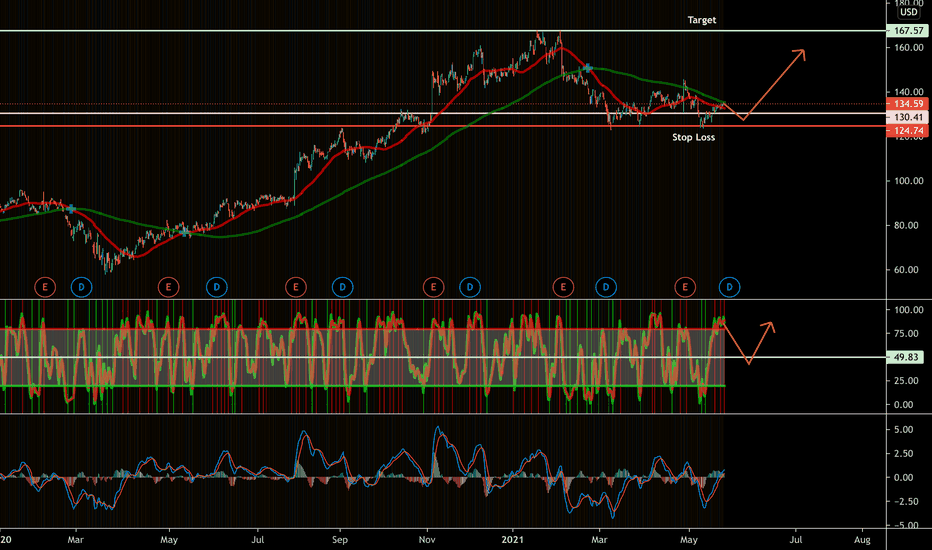Select the 130.41 price level label
Viewport: 932px width, 550px height.
click(x=907, y=117)
